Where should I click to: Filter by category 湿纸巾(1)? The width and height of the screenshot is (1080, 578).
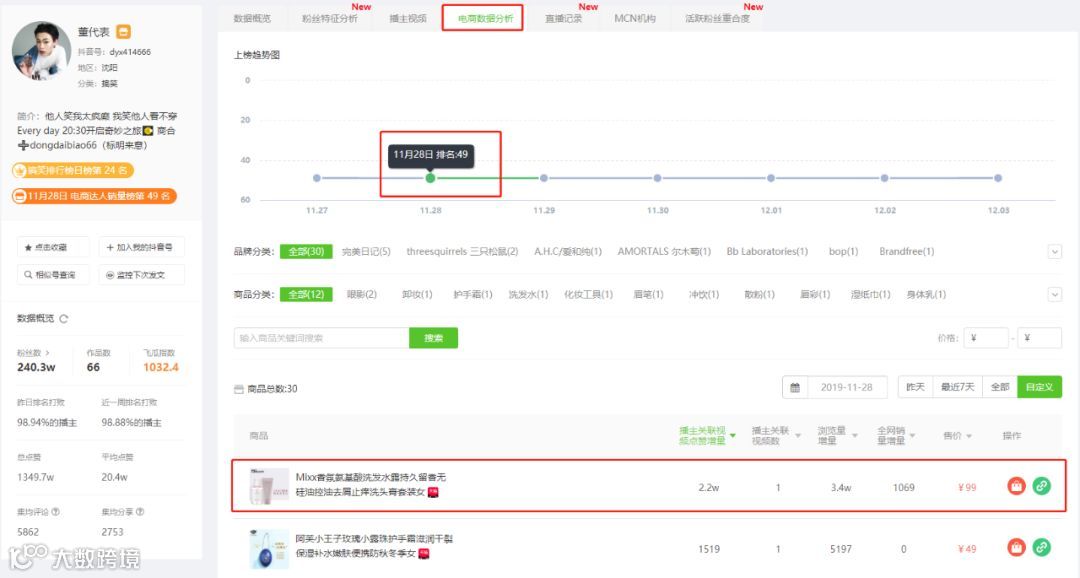point(870,294)
